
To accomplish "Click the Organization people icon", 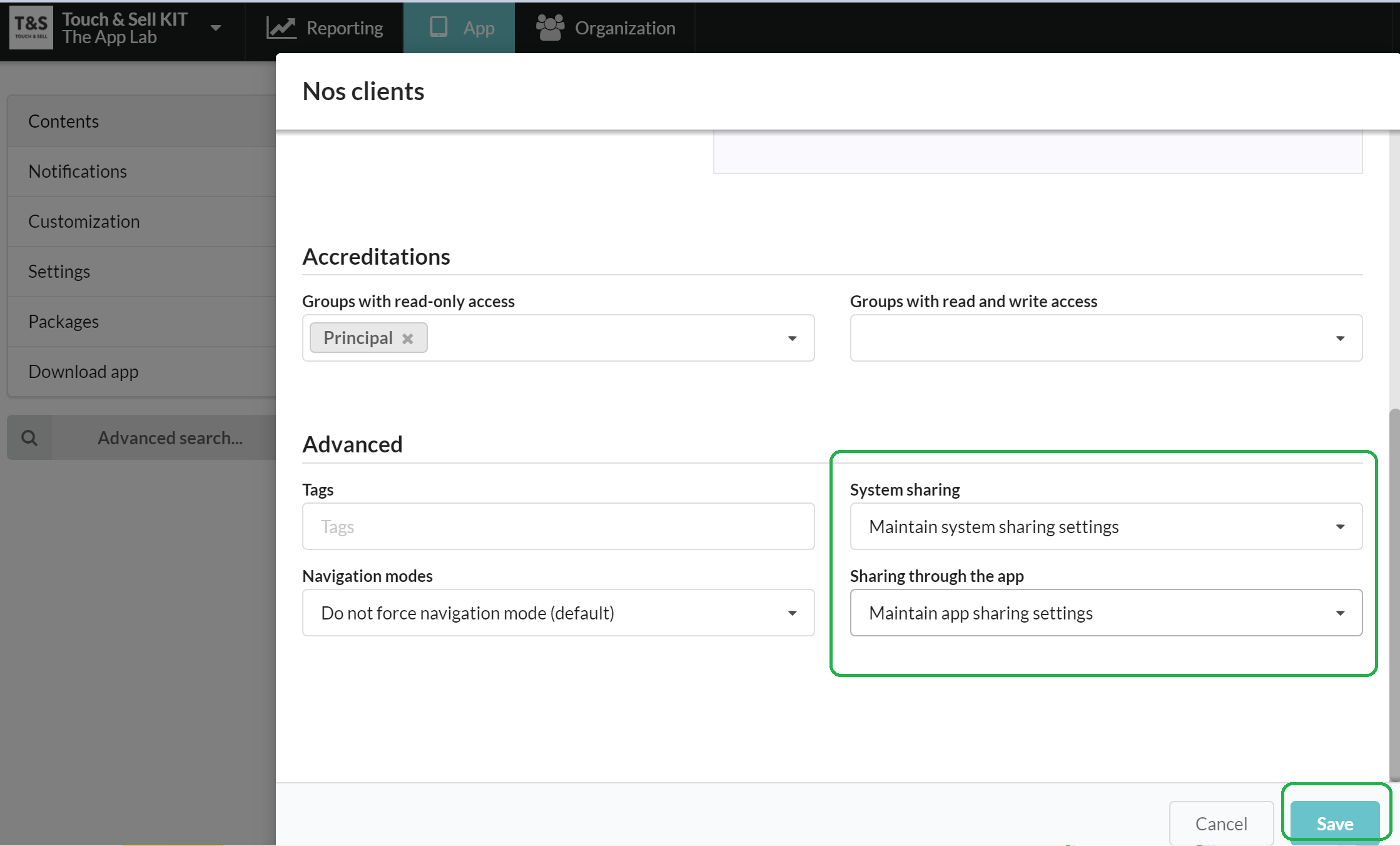I will click(x=550, y=28).
